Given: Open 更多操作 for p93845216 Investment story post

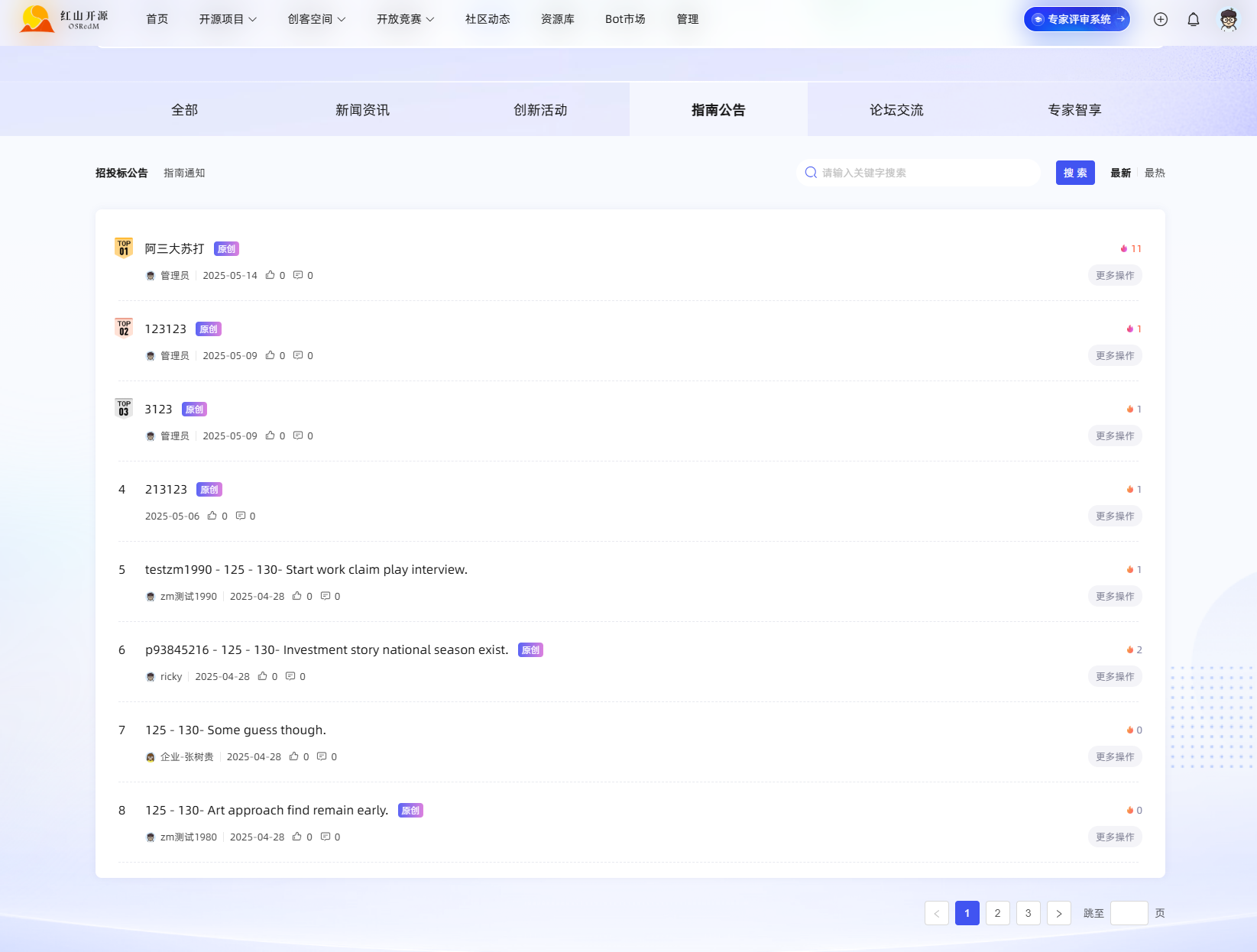Looking at the screenshot, I should (1115, 676).
